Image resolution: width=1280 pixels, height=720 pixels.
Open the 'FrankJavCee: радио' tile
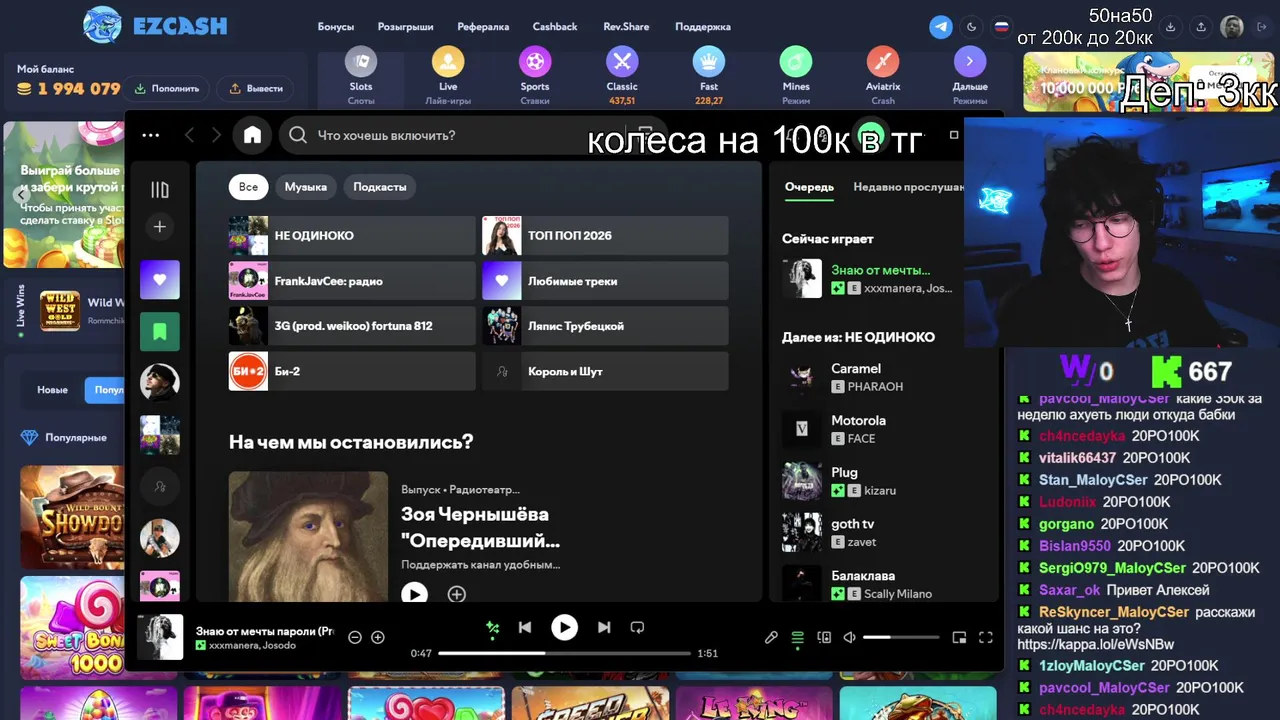point(352,281)
